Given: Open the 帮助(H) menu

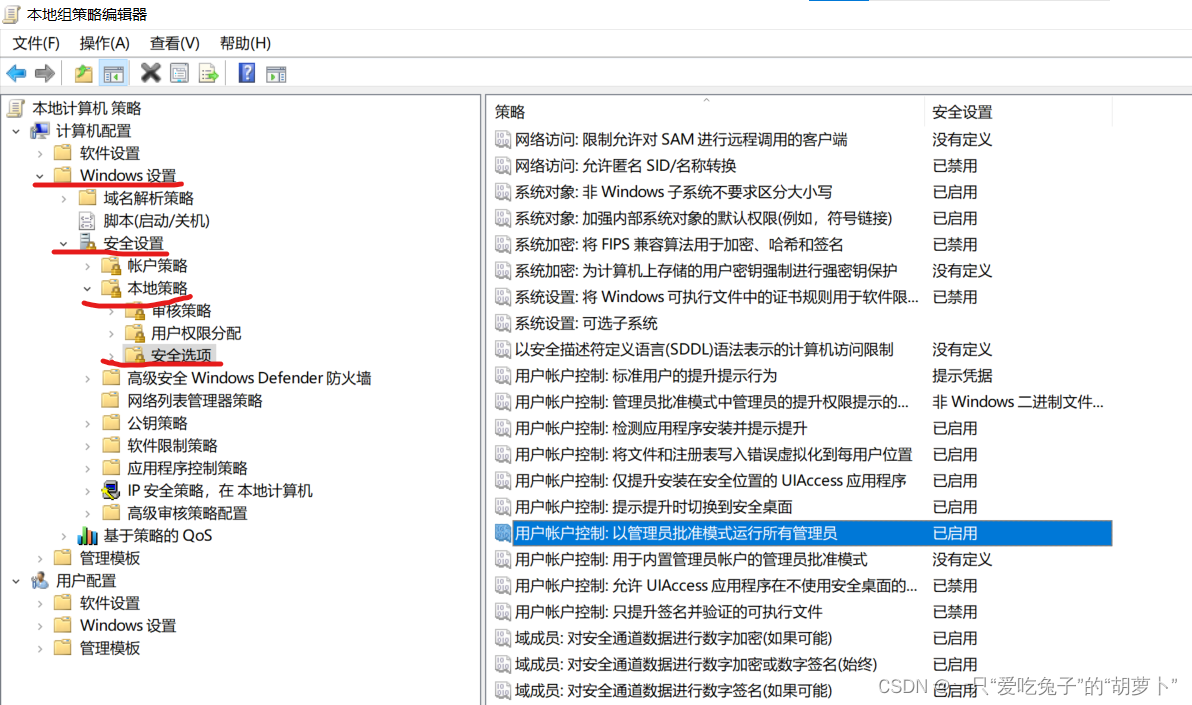Looking at the screenshot, I should click(x=245, y=43).
